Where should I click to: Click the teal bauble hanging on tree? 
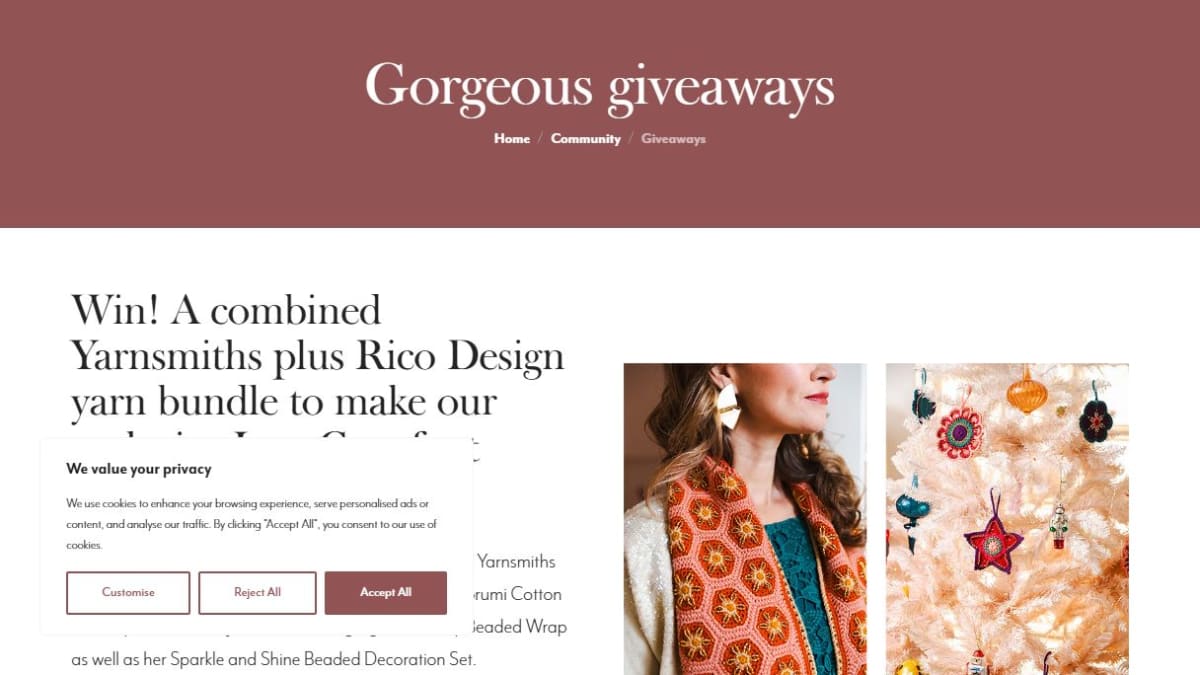point(911,508)
